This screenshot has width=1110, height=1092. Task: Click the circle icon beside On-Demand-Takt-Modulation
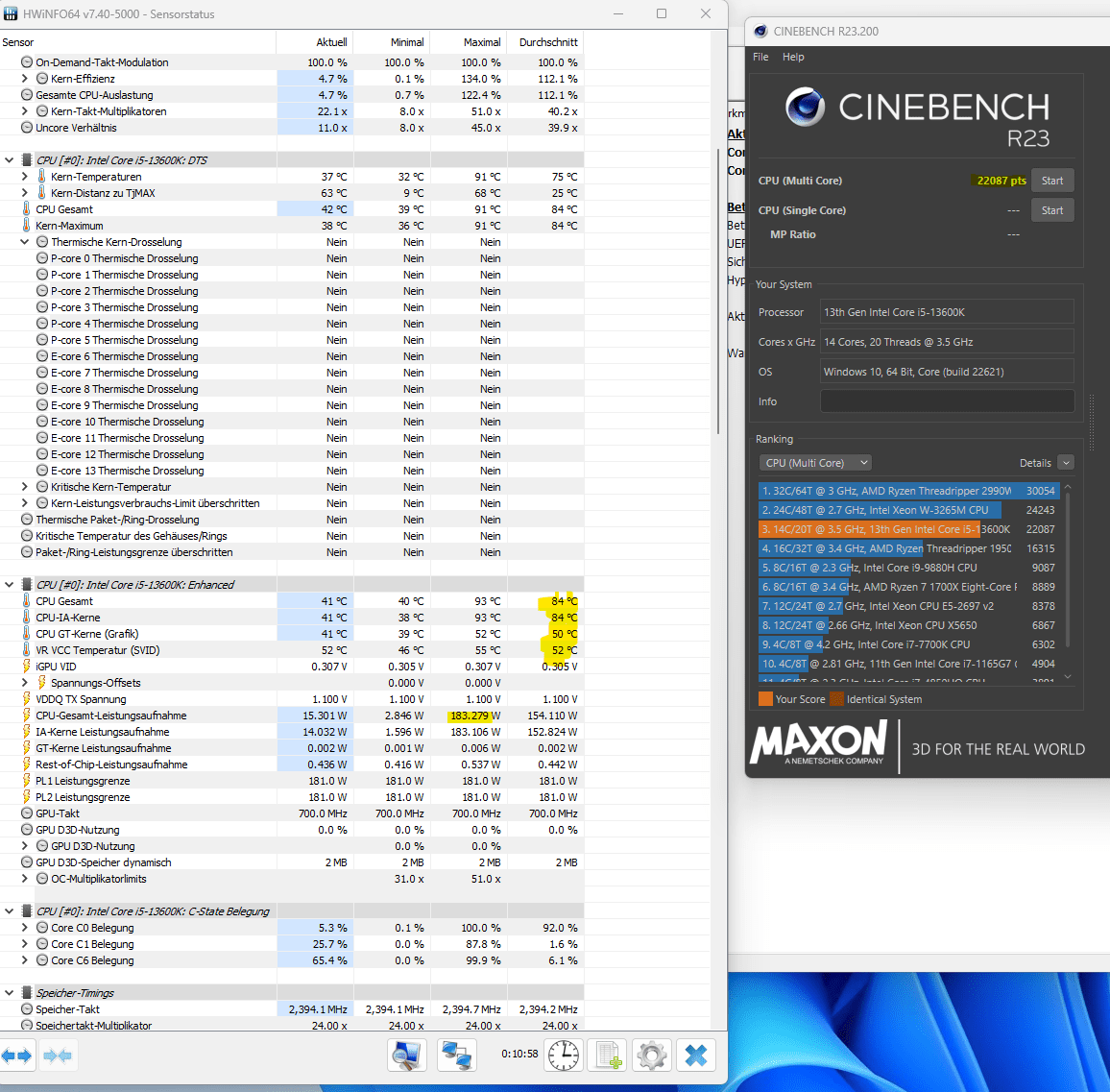point(27,62)
